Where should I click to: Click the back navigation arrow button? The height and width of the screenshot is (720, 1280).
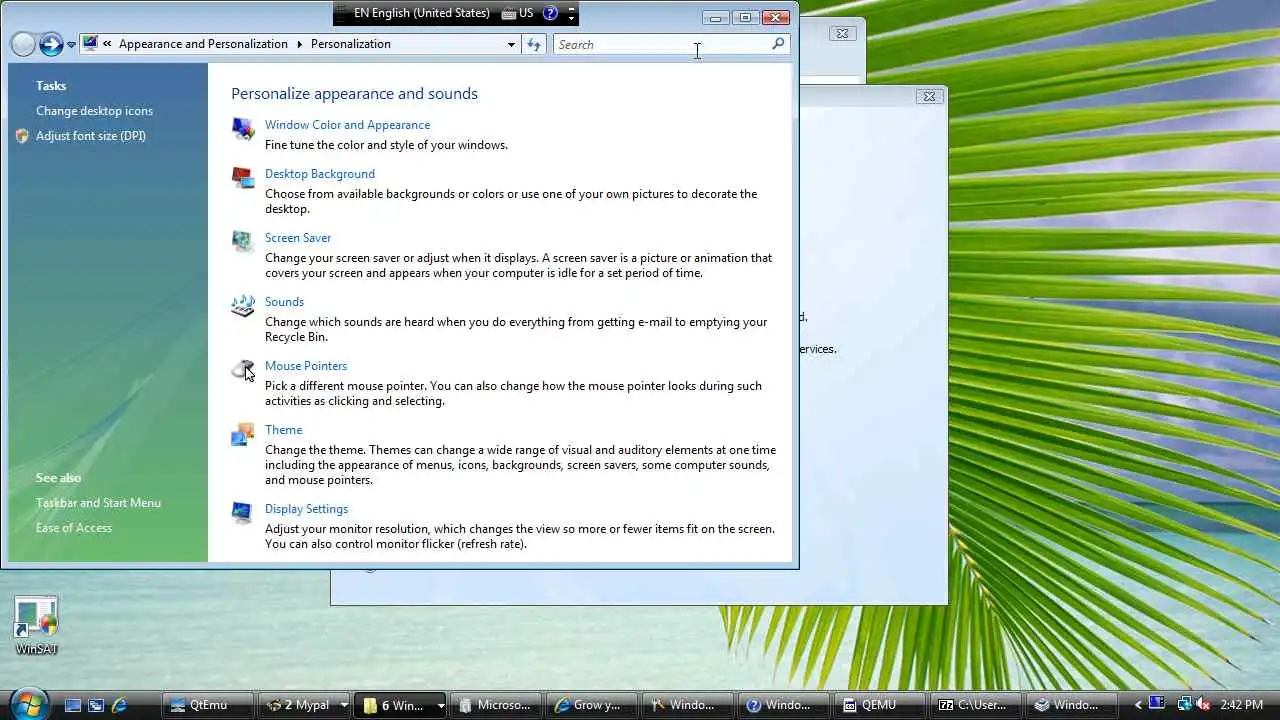point(23,44)
